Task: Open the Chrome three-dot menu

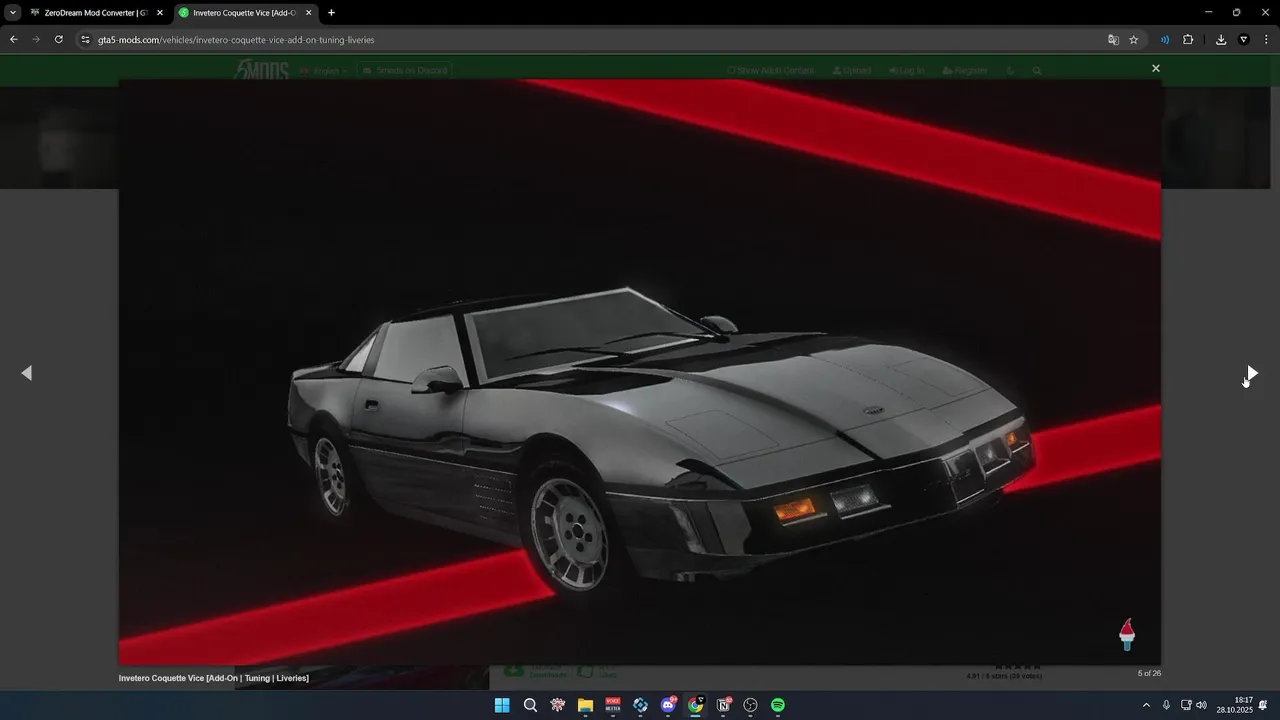Action: pyautogui.click(x=1266, y=39)
